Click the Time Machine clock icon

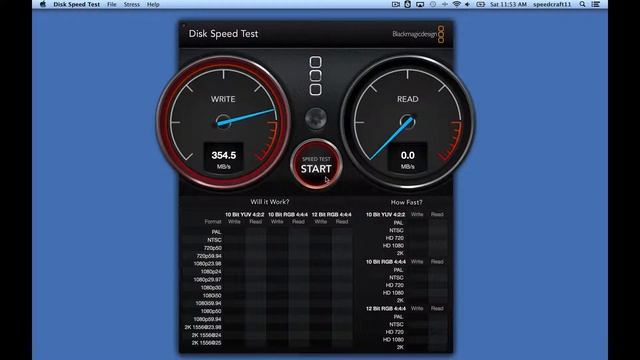pyautogui.click(x=433, y=4)
